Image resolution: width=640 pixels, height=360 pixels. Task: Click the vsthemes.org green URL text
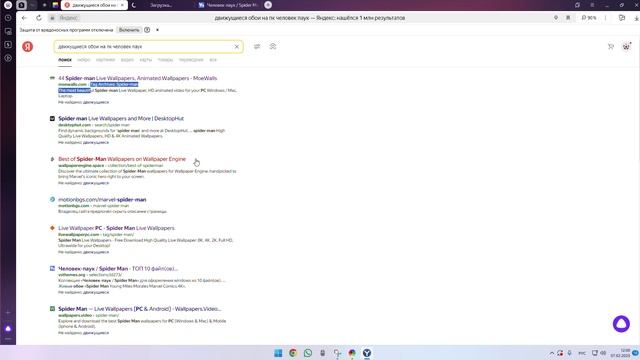(72, 275)
